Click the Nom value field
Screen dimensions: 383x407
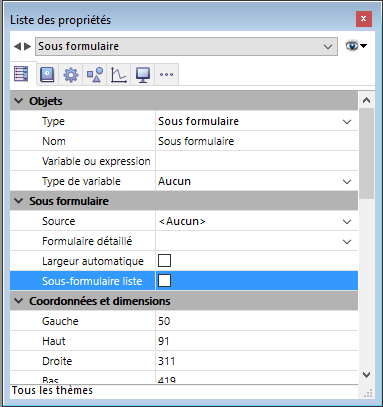(257, 141)
